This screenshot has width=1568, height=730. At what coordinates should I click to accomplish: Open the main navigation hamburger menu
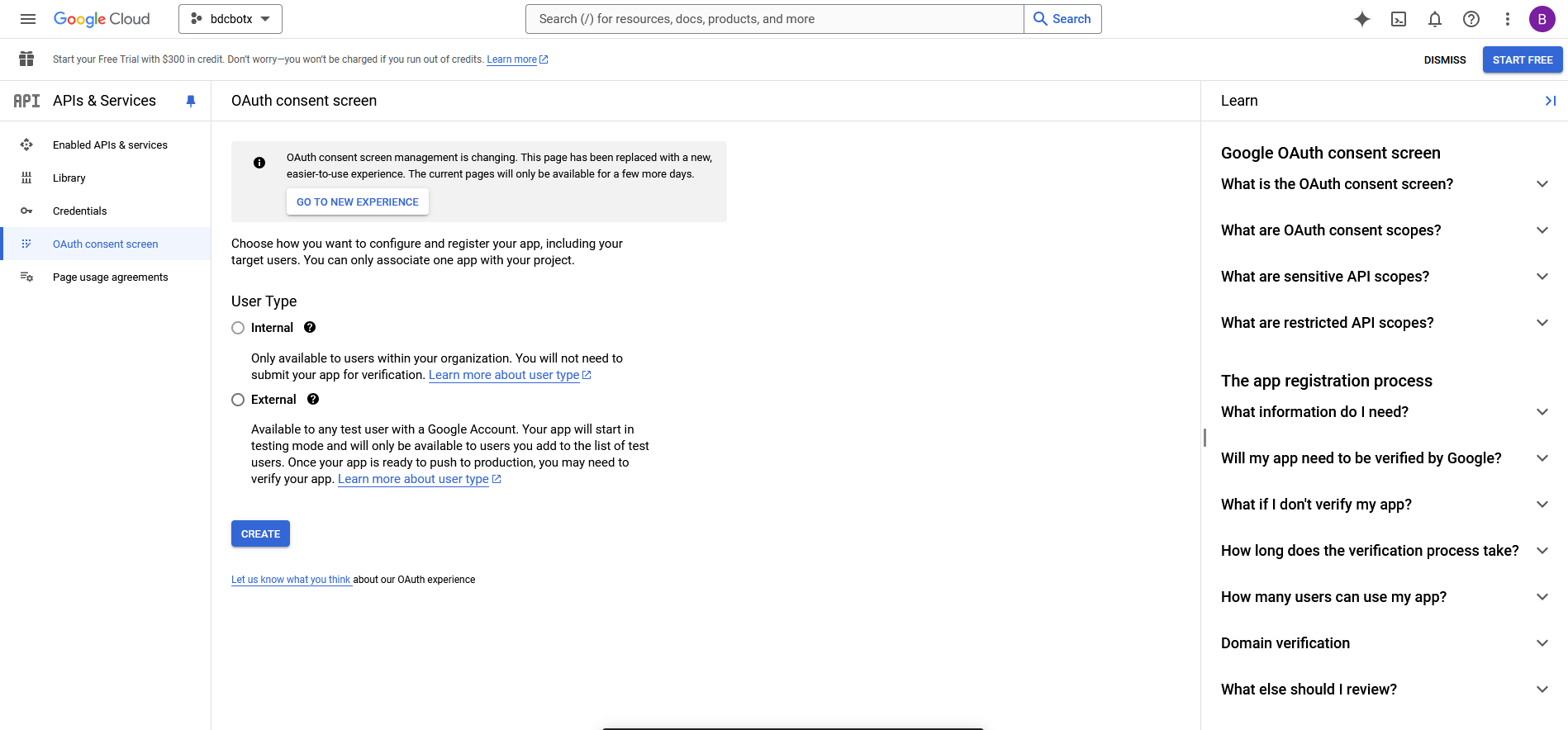coord(28,19)
